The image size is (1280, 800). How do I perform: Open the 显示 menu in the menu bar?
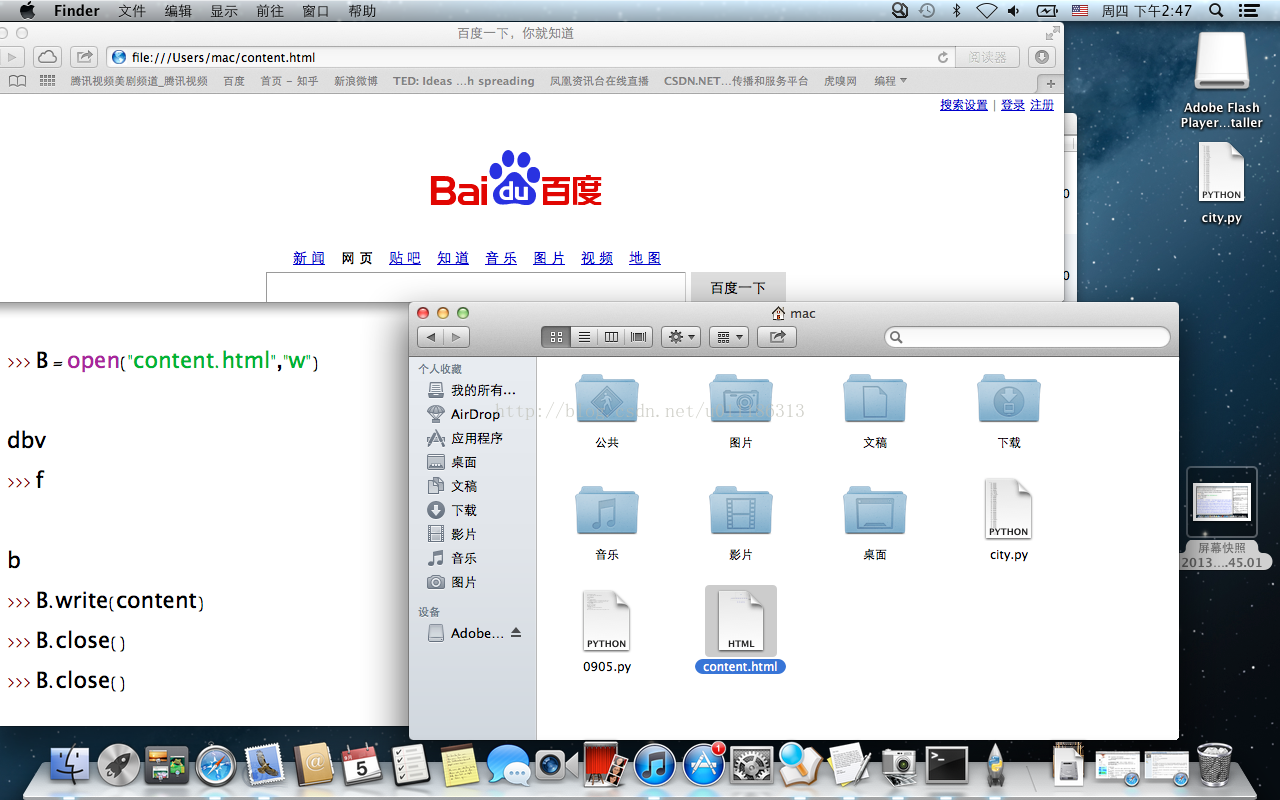(224, 11)
